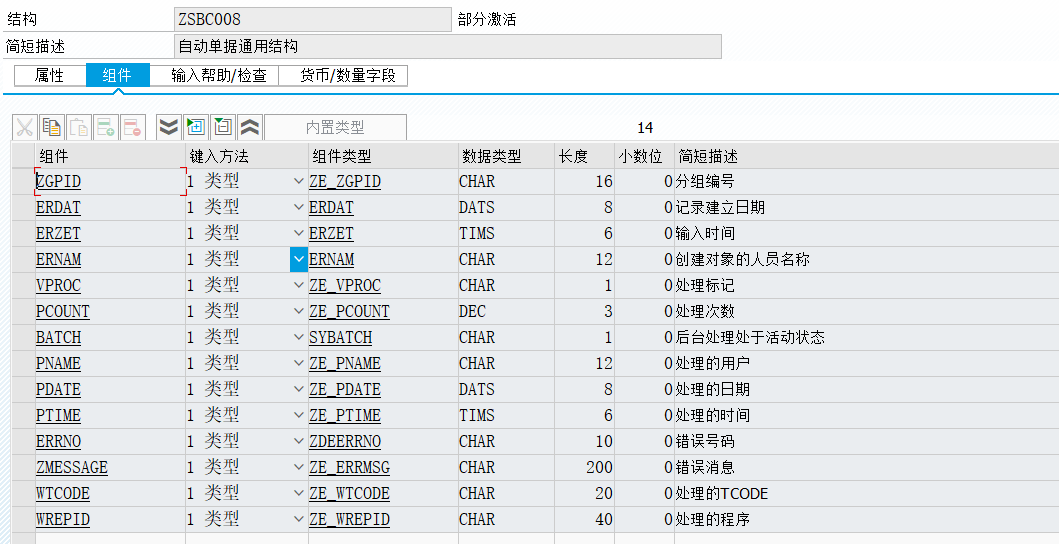
Task: Click the ZE_WREPID component type link
Action: coord(349,520)
